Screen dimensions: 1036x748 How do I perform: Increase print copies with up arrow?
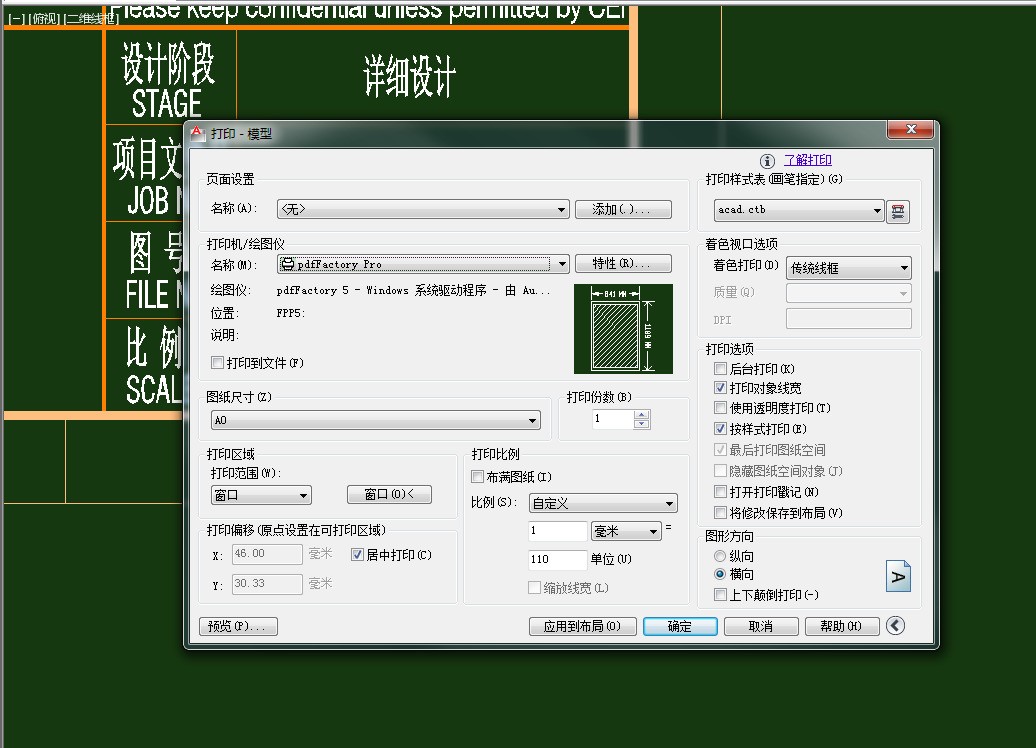[x=642, y=414]
